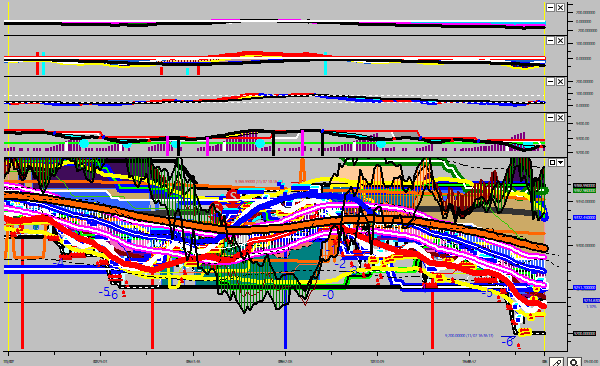Minimize the pane with purple histogram bars
The height and width of the screenshot is (366, 600).
coord(550,118)
